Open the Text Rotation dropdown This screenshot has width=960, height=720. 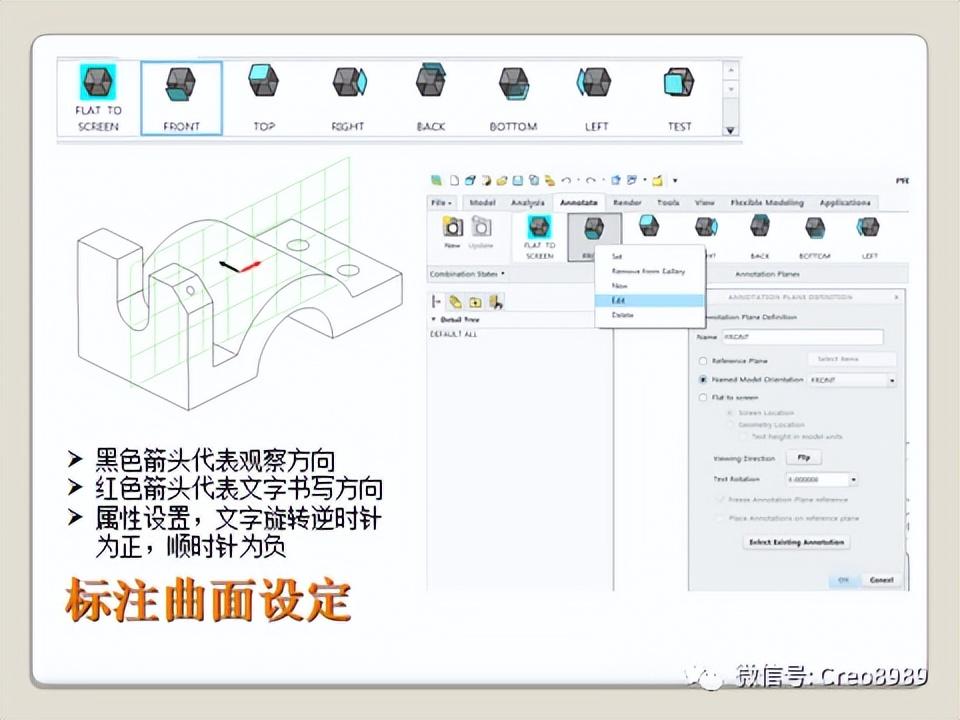(x=853, y=480)
